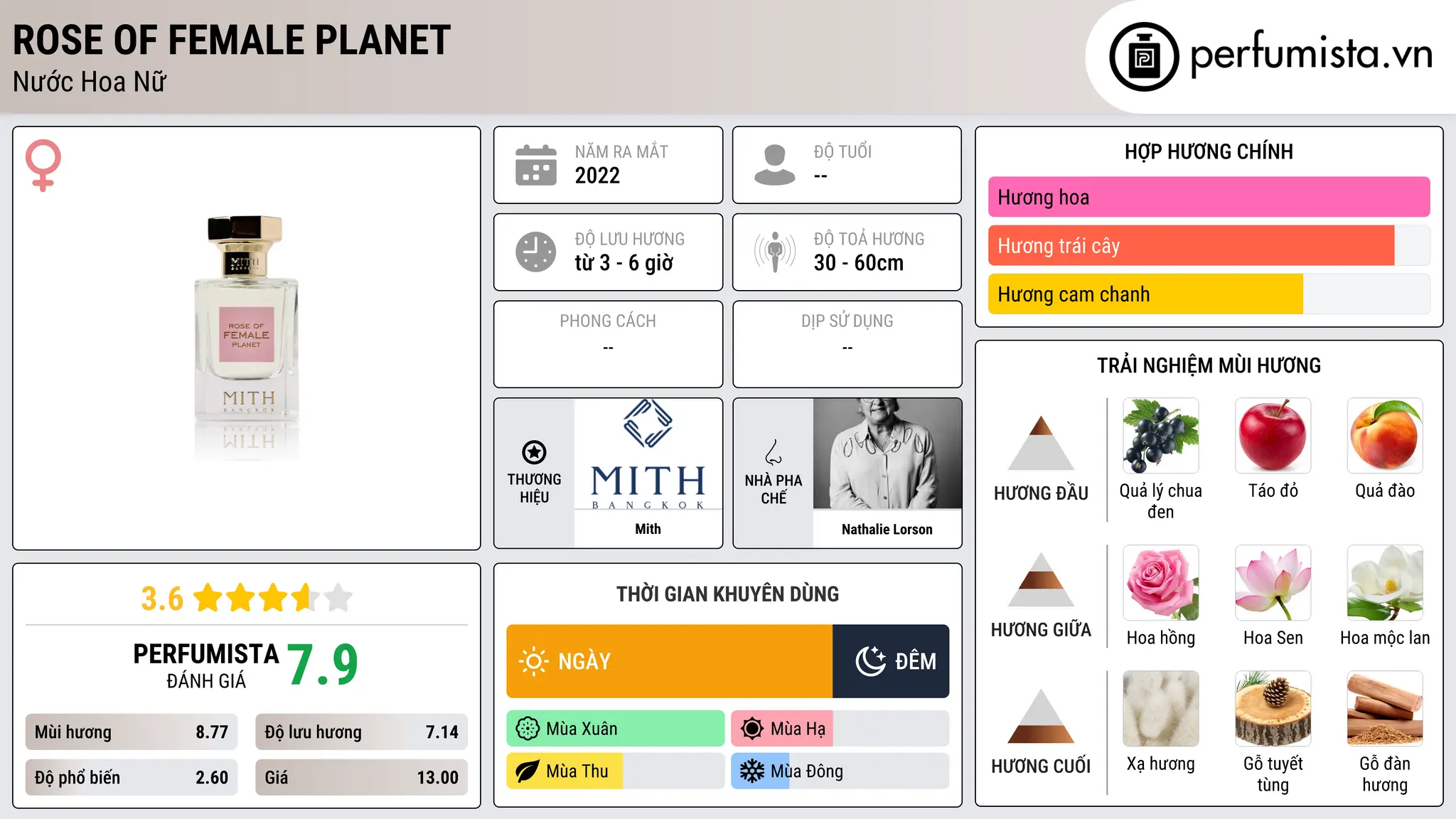Select the Gỗ đàn hương sandalwood note image
The image size is (1456, 819).
click(x=1385, y=709)
